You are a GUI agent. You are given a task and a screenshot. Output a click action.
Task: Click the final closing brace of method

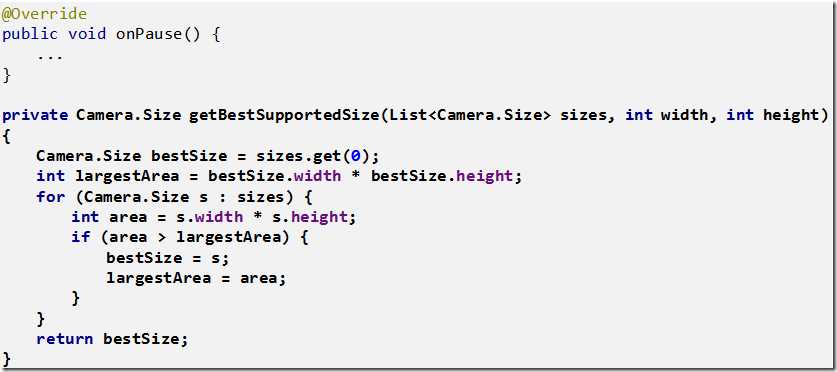6,359
